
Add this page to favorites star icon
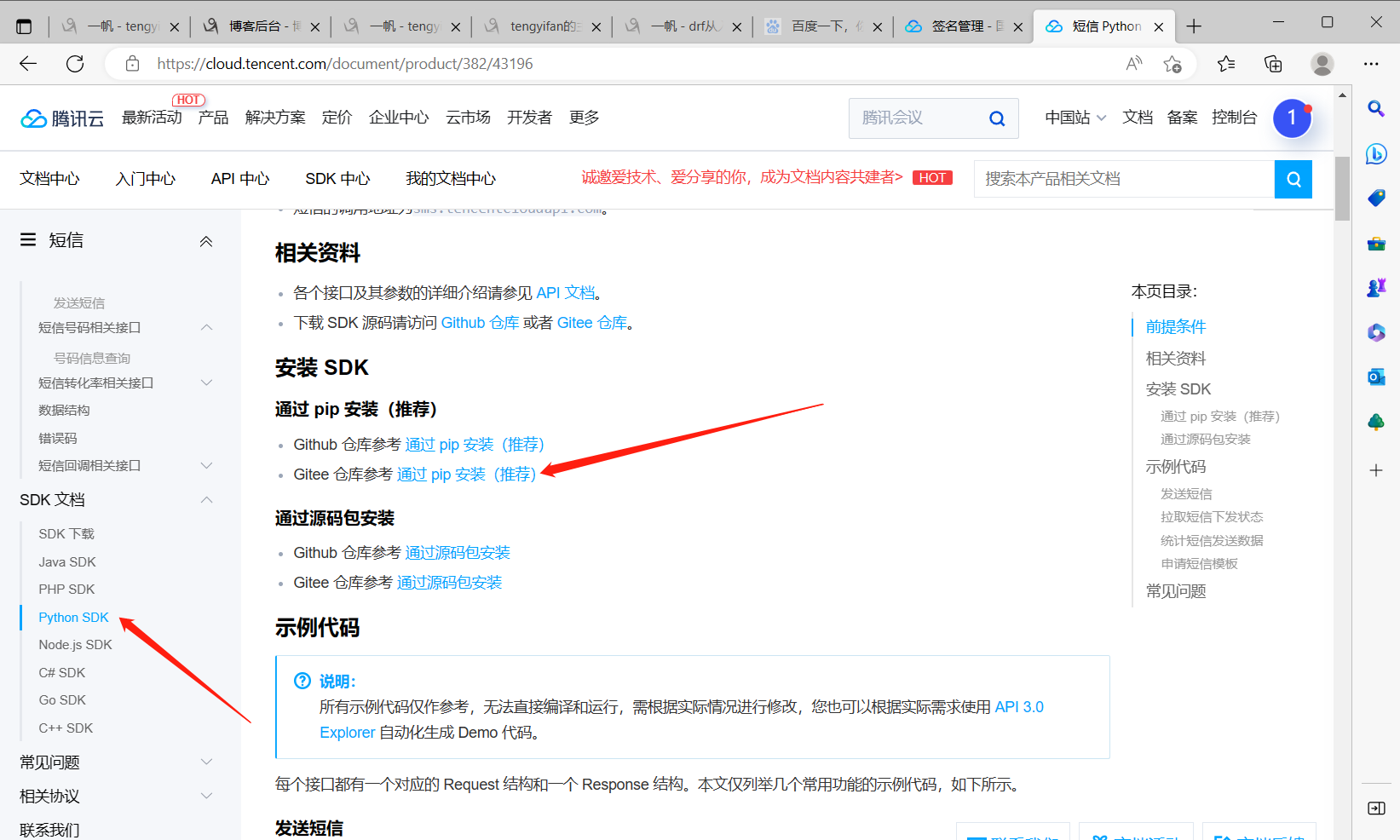[x=1172, y=64]
